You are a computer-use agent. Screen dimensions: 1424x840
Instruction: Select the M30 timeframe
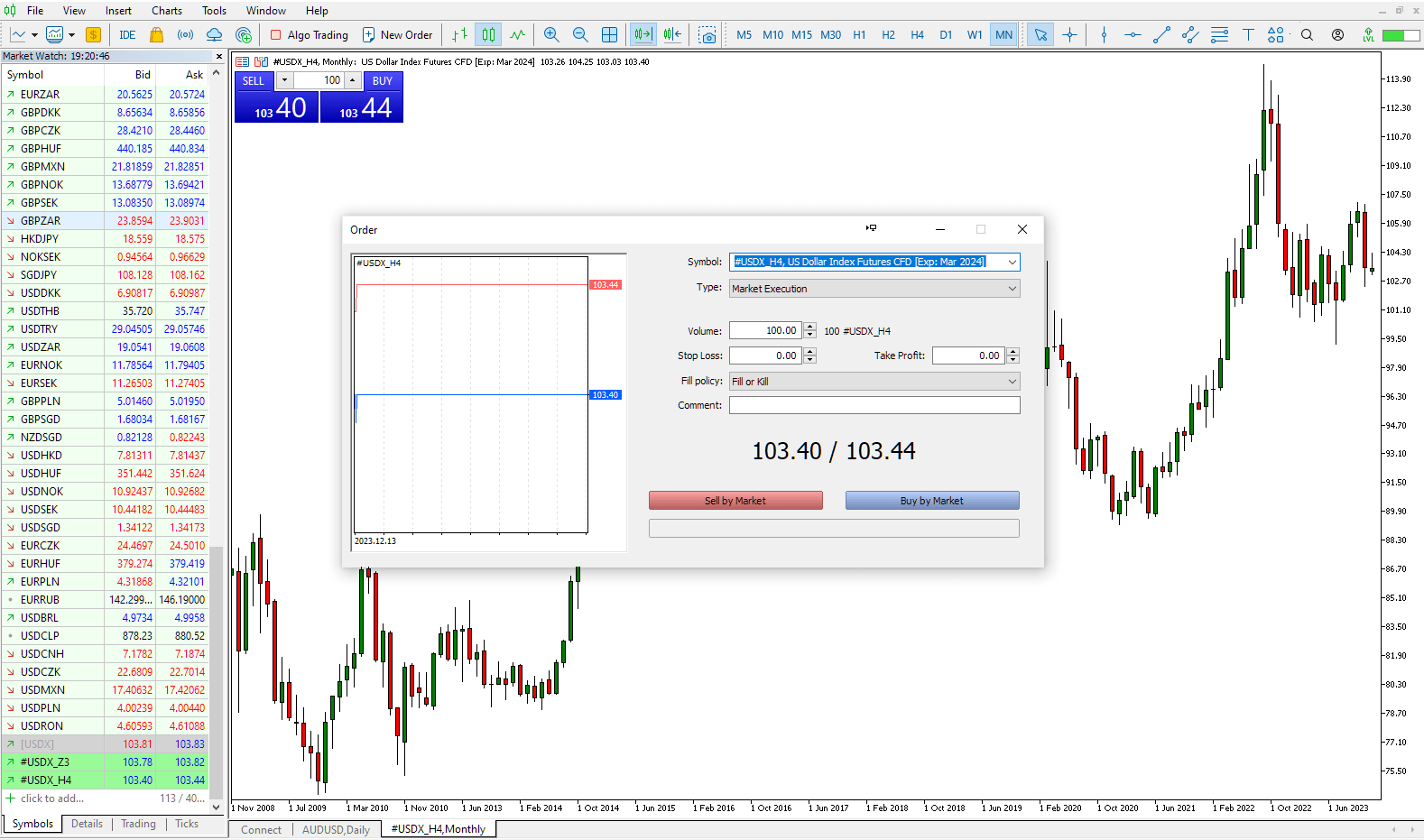pos(830,35)
